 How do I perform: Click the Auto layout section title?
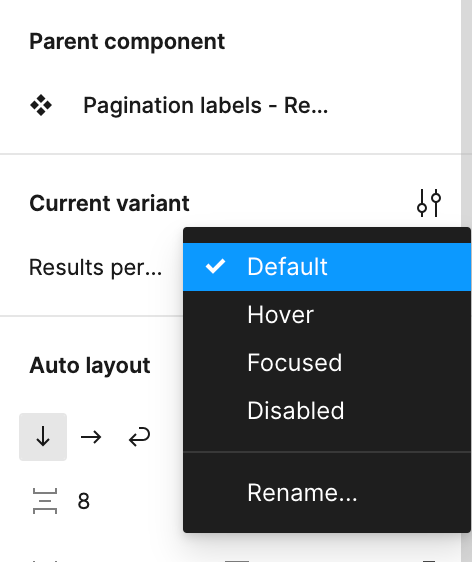point(90,365)
